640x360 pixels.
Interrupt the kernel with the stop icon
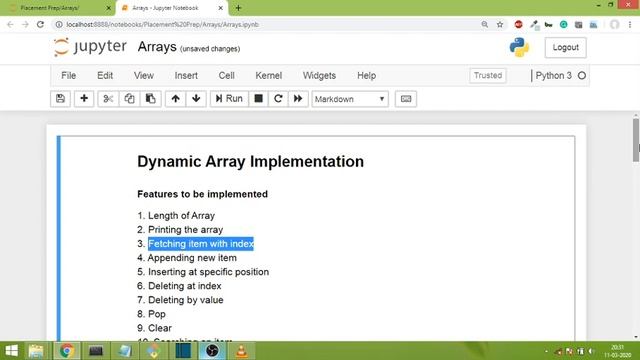click(258, 99)
